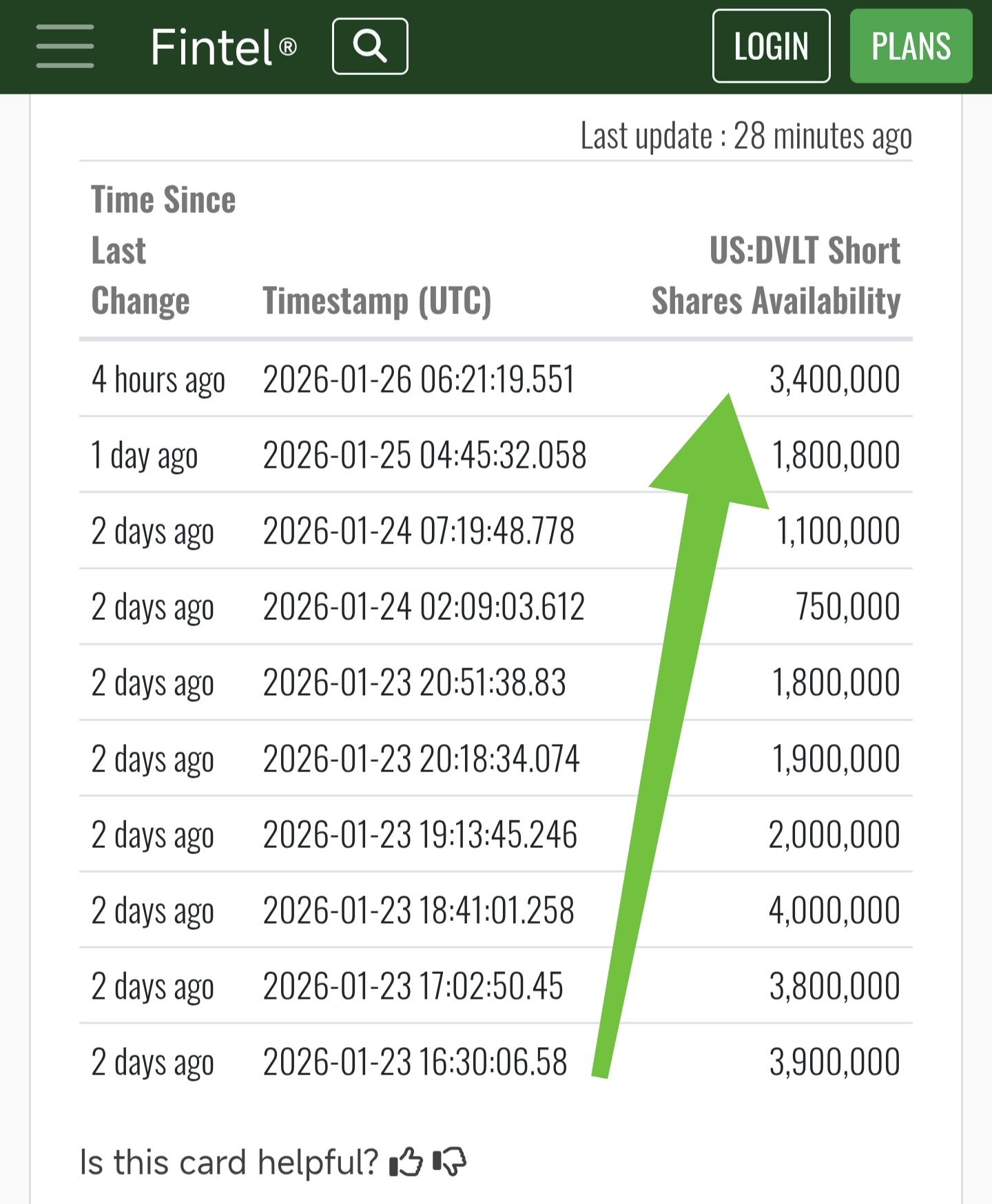This screenshot has width=992, height=1204.
Task: Select the 4,000,000 shares availability value
Action: click(834, 911)
